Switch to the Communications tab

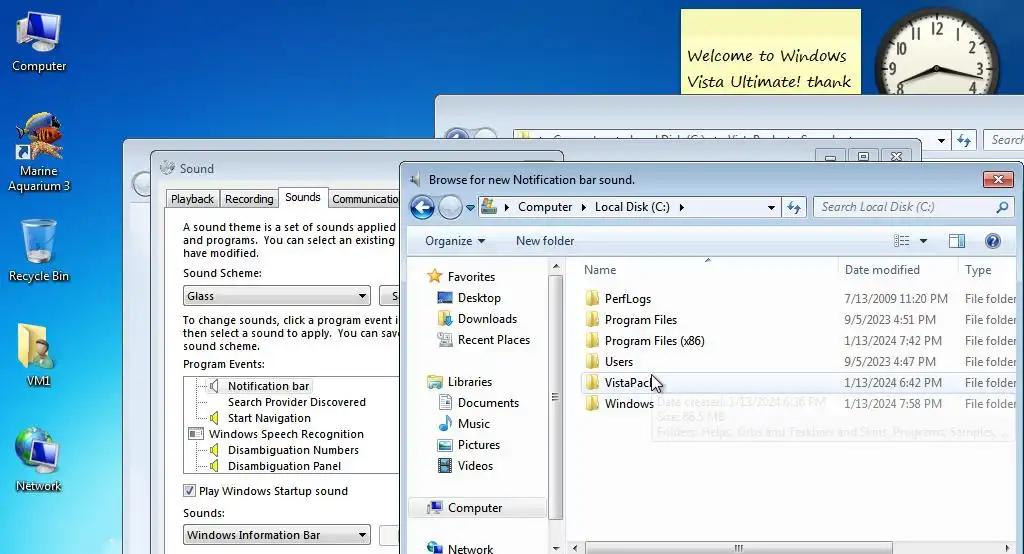(x=364, y=199)
